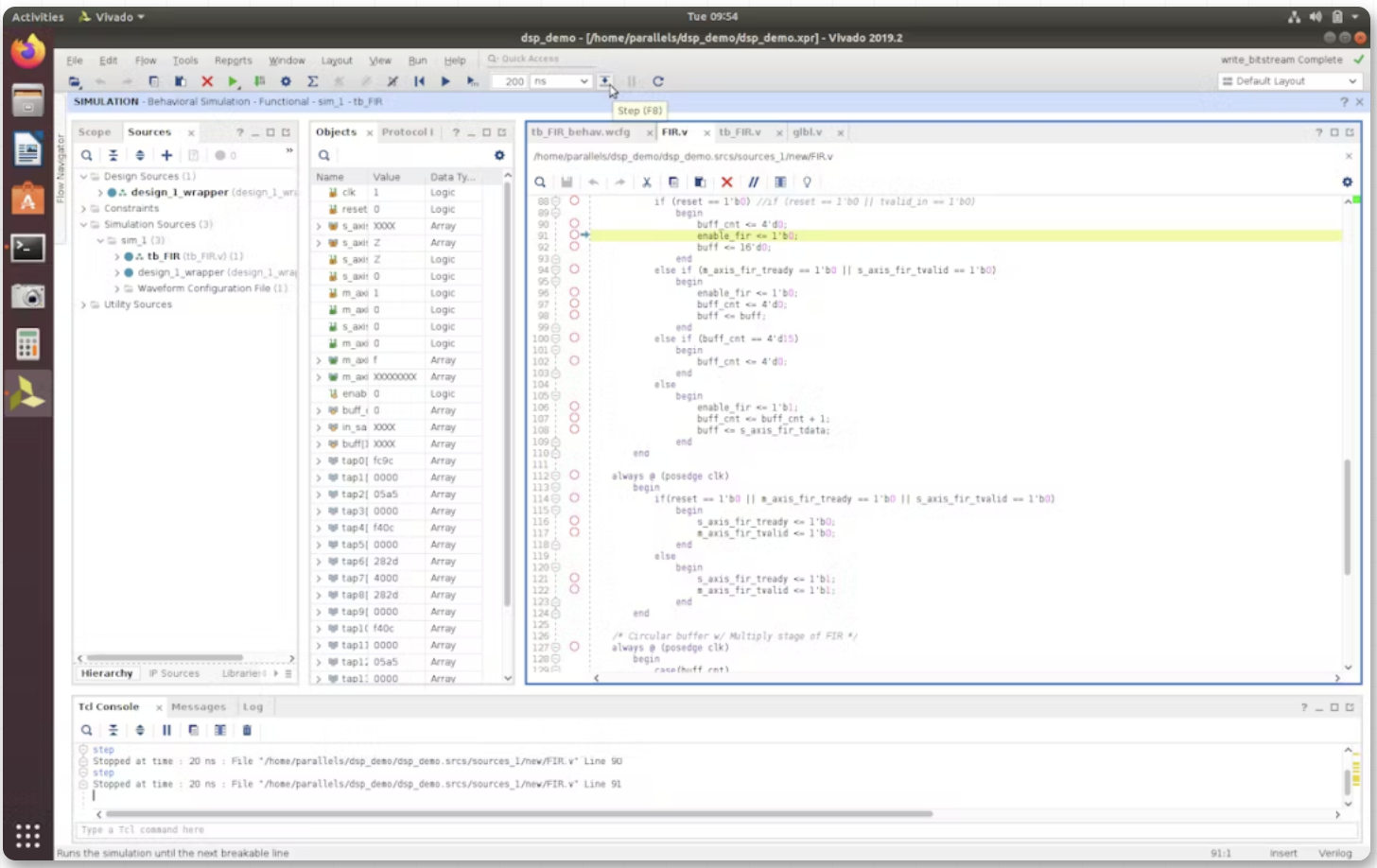Open the Reports menu

[x=234, y=61]
